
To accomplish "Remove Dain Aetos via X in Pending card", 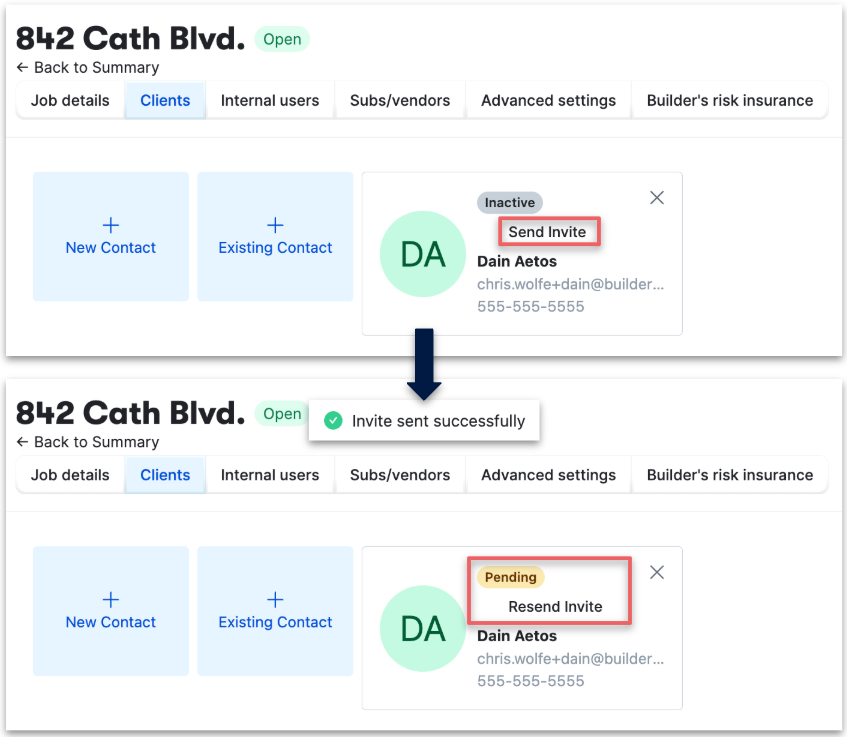I will click(657, 572).
